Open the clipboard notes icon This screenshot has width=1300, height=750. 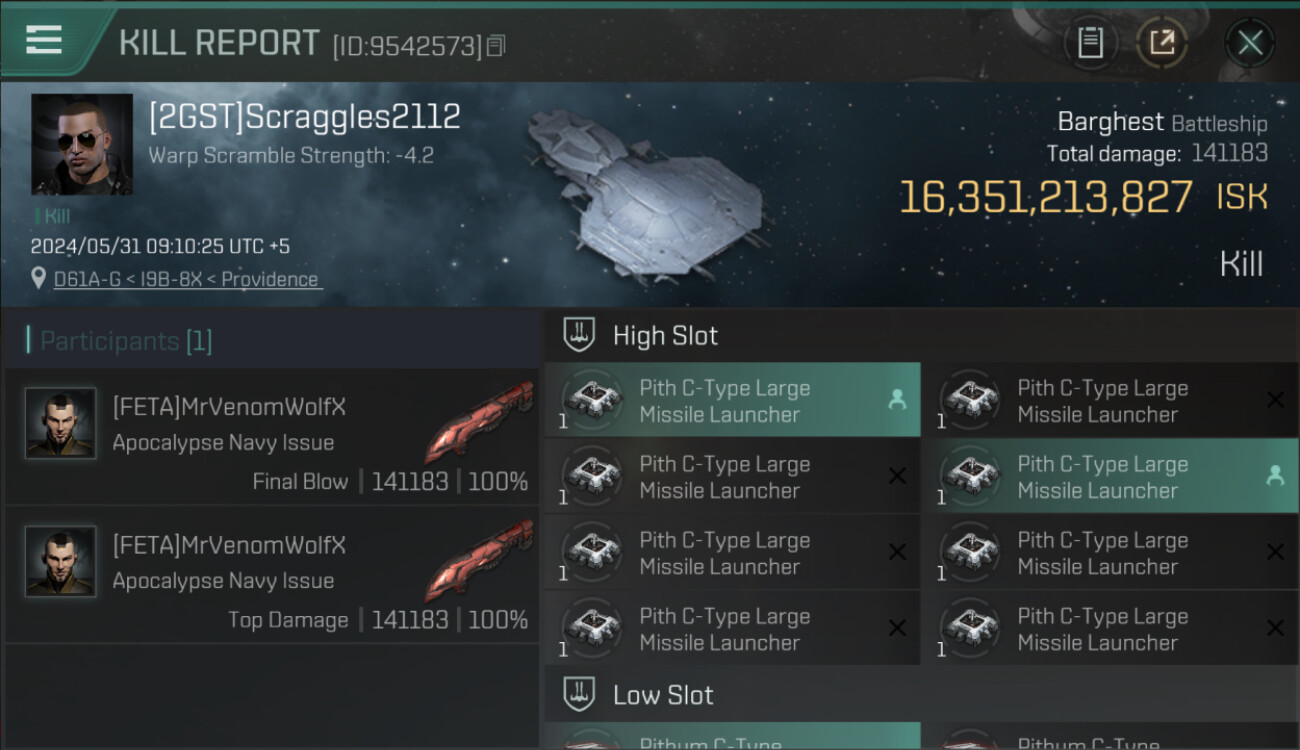[1090, 42]
